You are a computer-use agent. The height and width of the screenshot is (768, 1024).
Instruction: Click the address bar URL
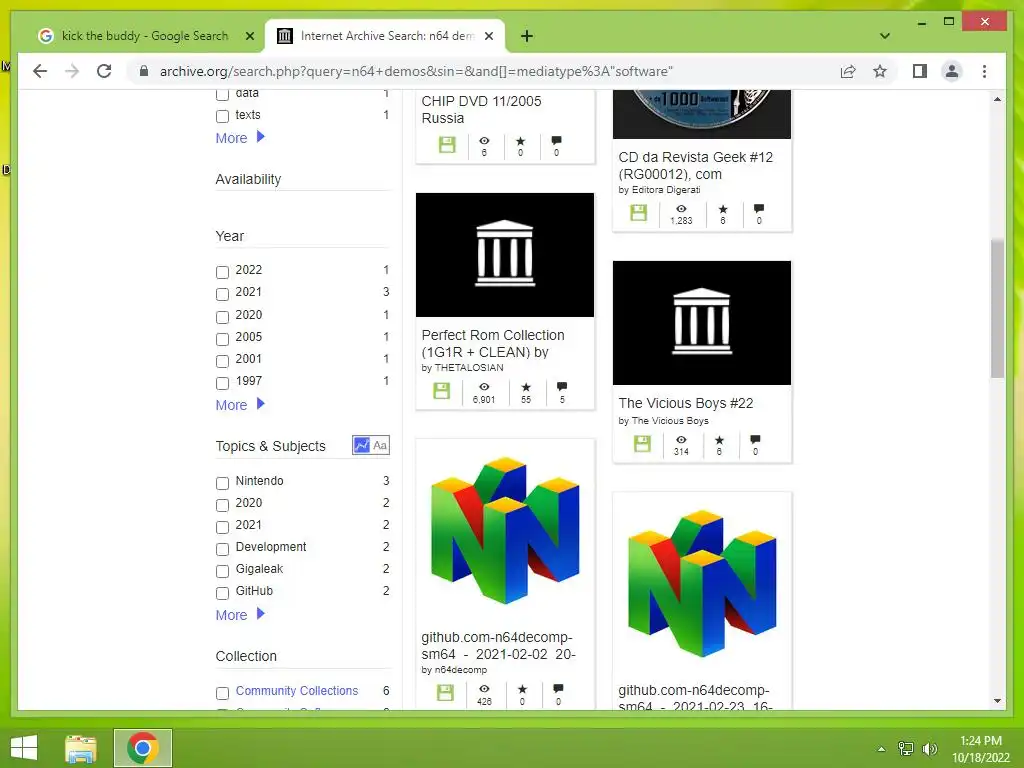[x=416, y=71]
